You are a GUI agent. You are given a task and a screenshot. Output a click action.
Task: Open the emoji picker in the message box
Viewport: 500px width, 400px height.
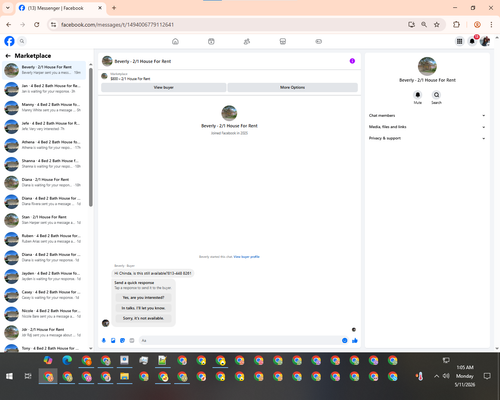point(345,340)
